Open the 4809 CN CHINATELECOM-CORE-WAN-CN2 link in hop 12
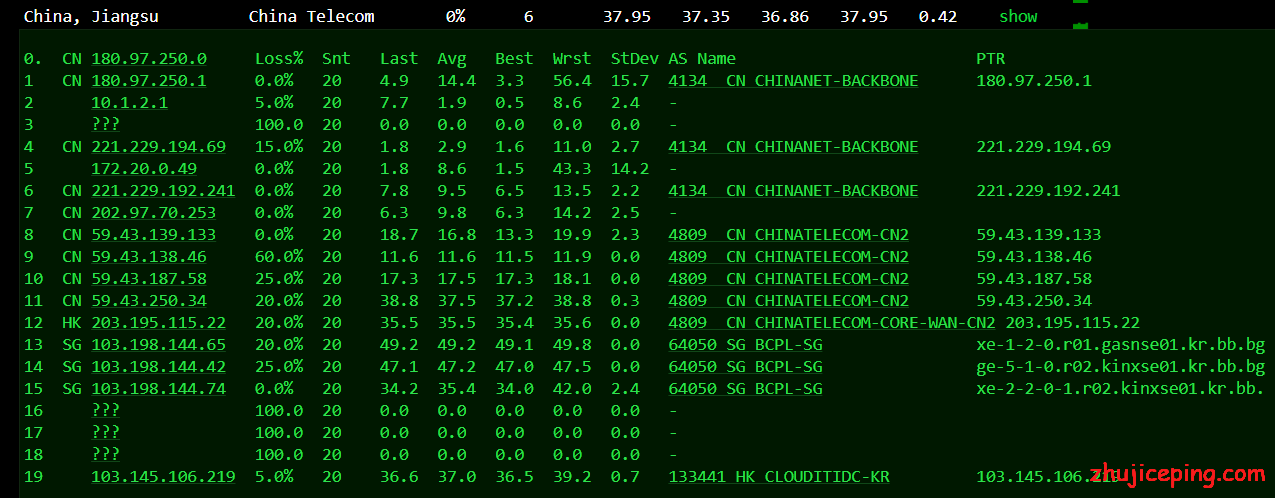 pyautogui.click(x=832, y=323)
